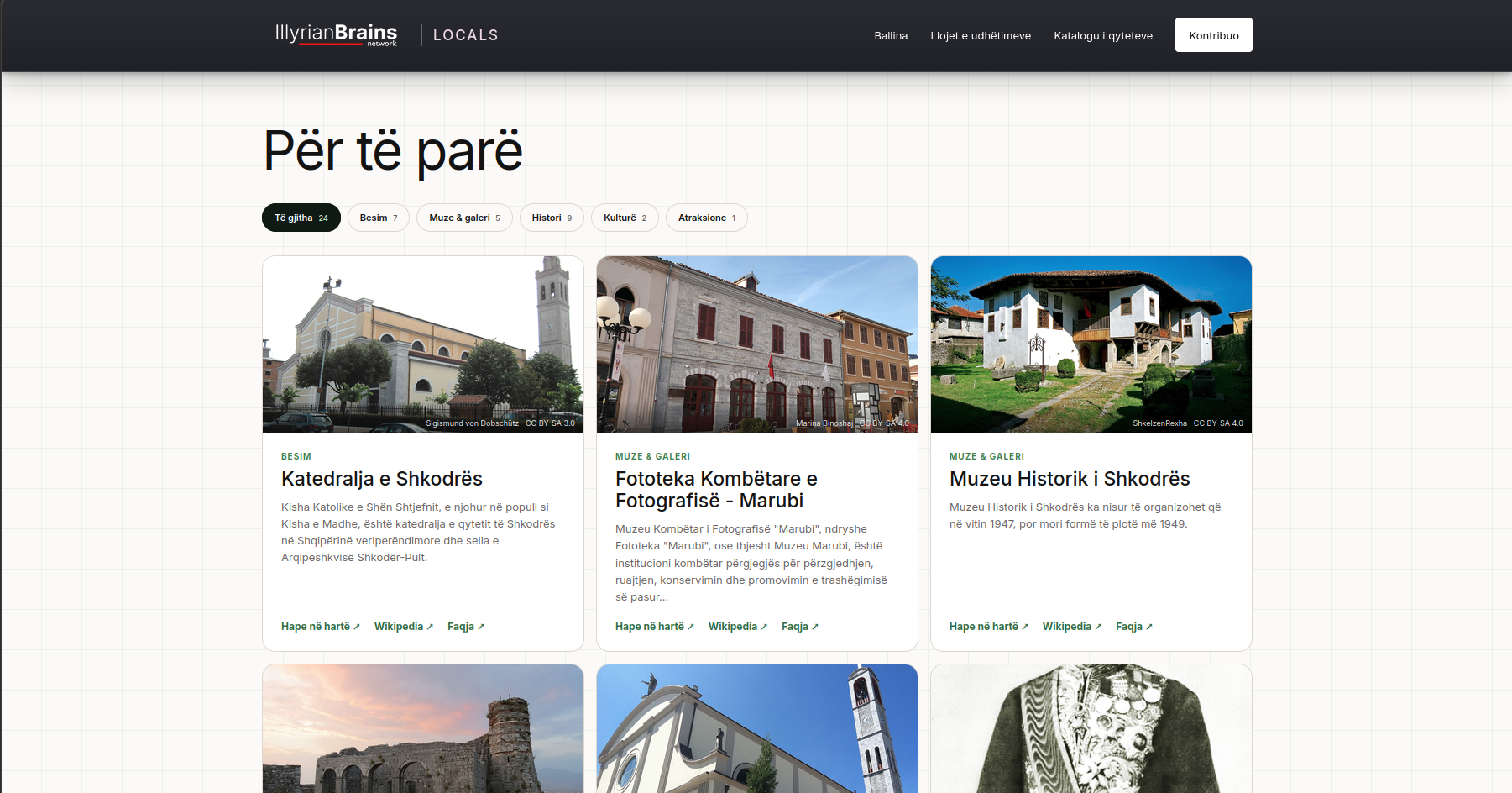Click the Kontribuo button

coord(1214,35)
